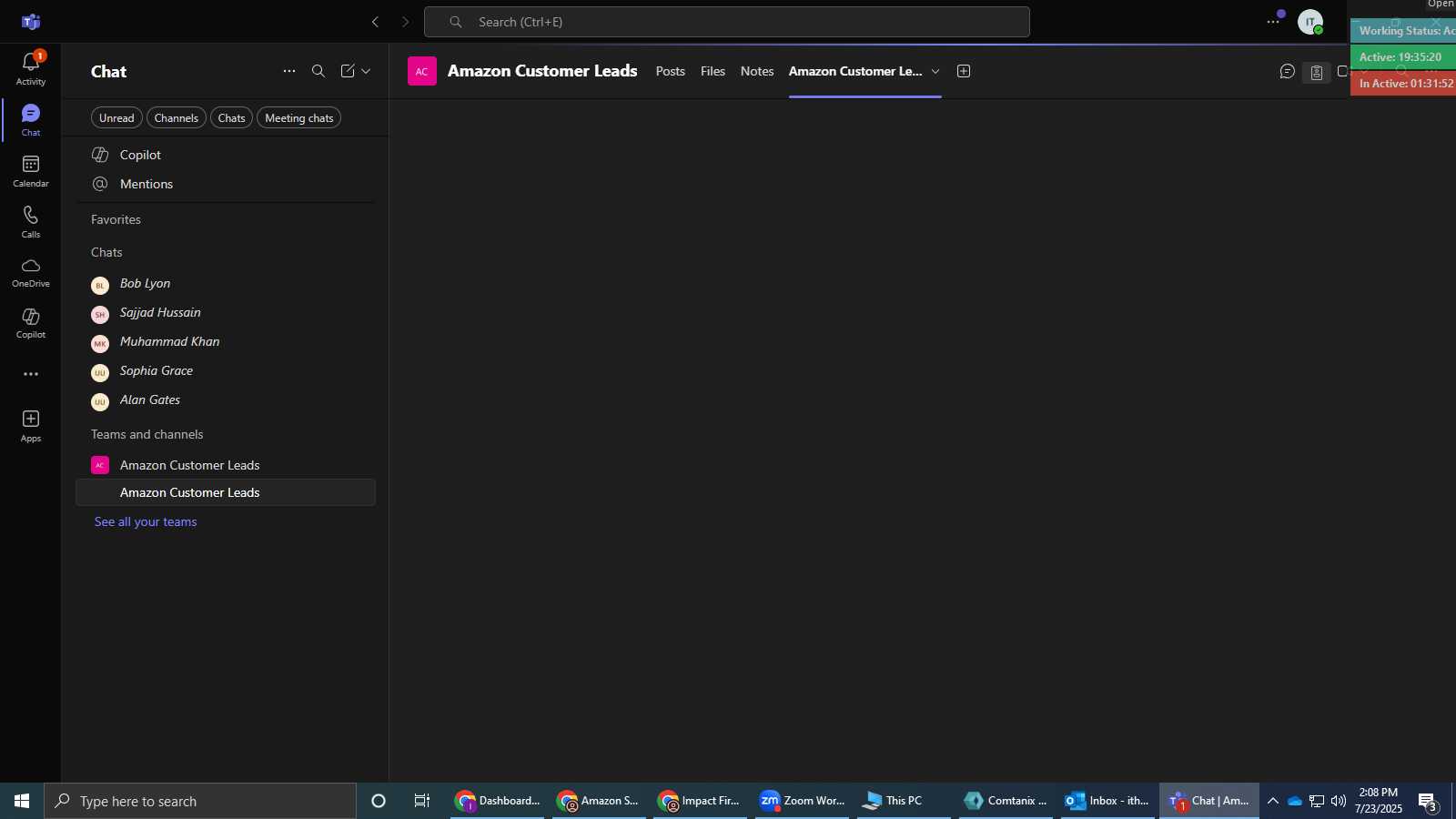
Task: Open Calls in the Teams left rail
Action: (x=31, y=221)
